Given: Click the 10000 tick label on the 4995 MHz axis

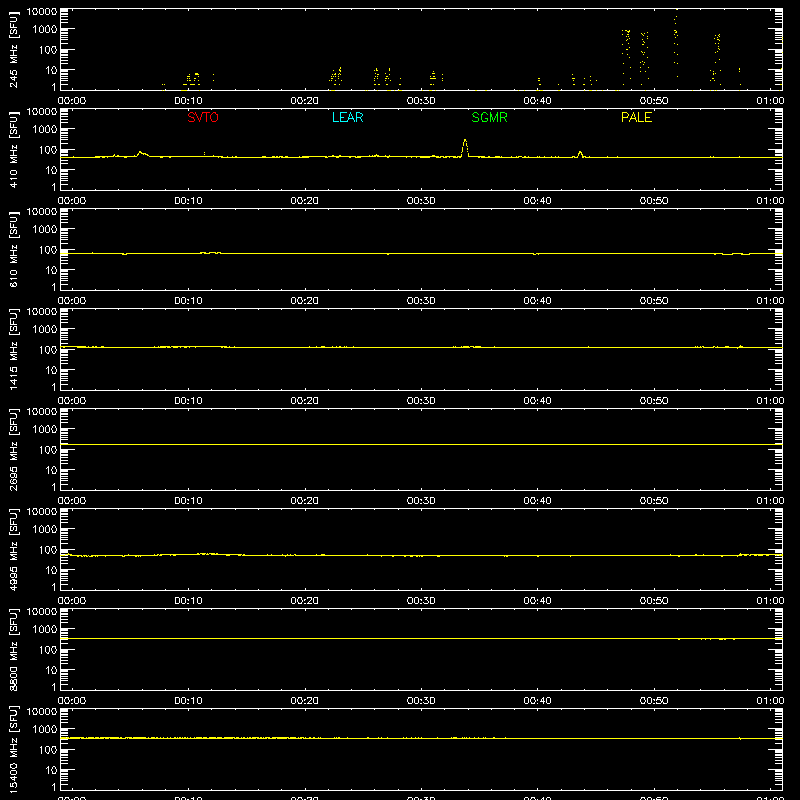Looking at the screenshot, I should click(42, 512).
